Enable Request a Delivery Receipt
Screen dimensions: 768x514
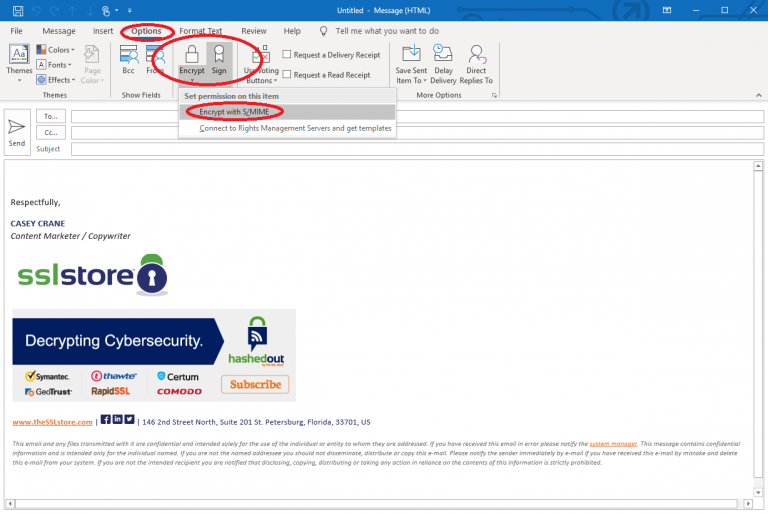(x=287, y=55)
